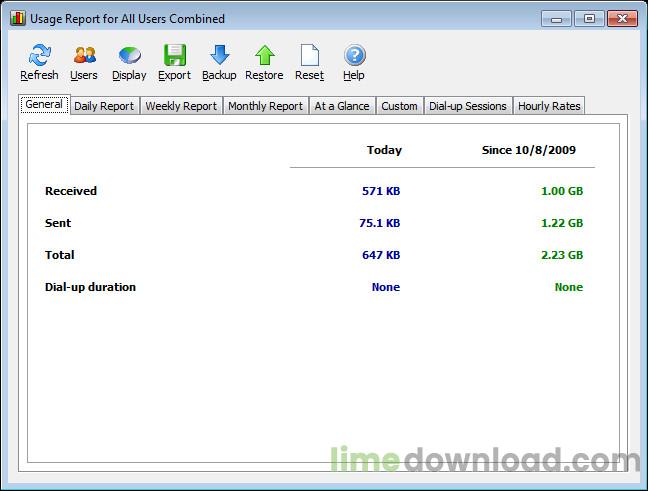
Task: Show the Dial-up Sessions tab
Action: [468, 106]
